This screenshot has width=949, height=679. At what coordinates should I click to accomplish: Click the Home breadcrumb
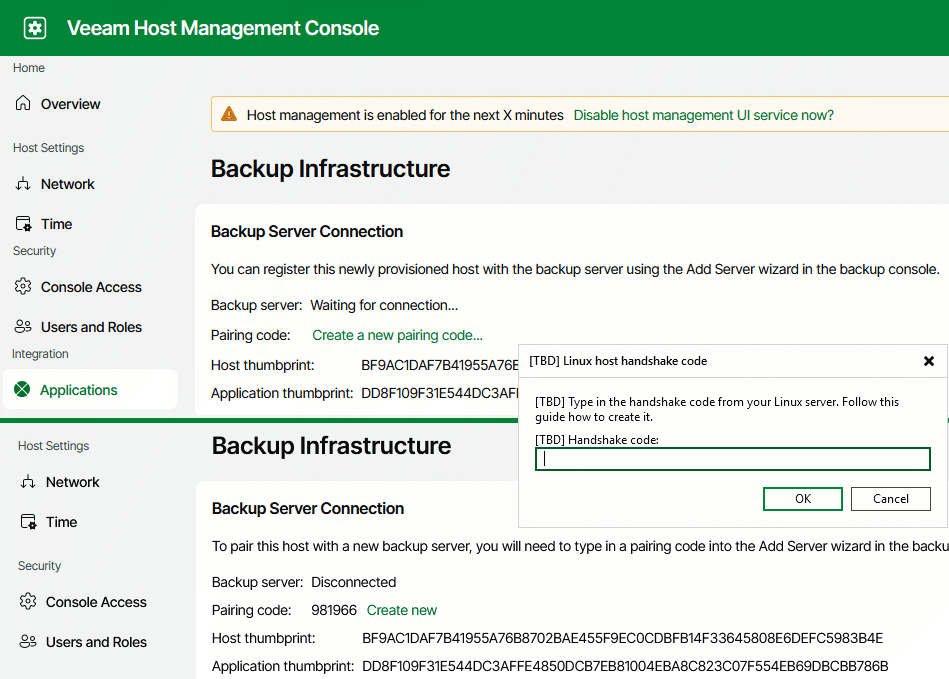(x=28, y=67)
